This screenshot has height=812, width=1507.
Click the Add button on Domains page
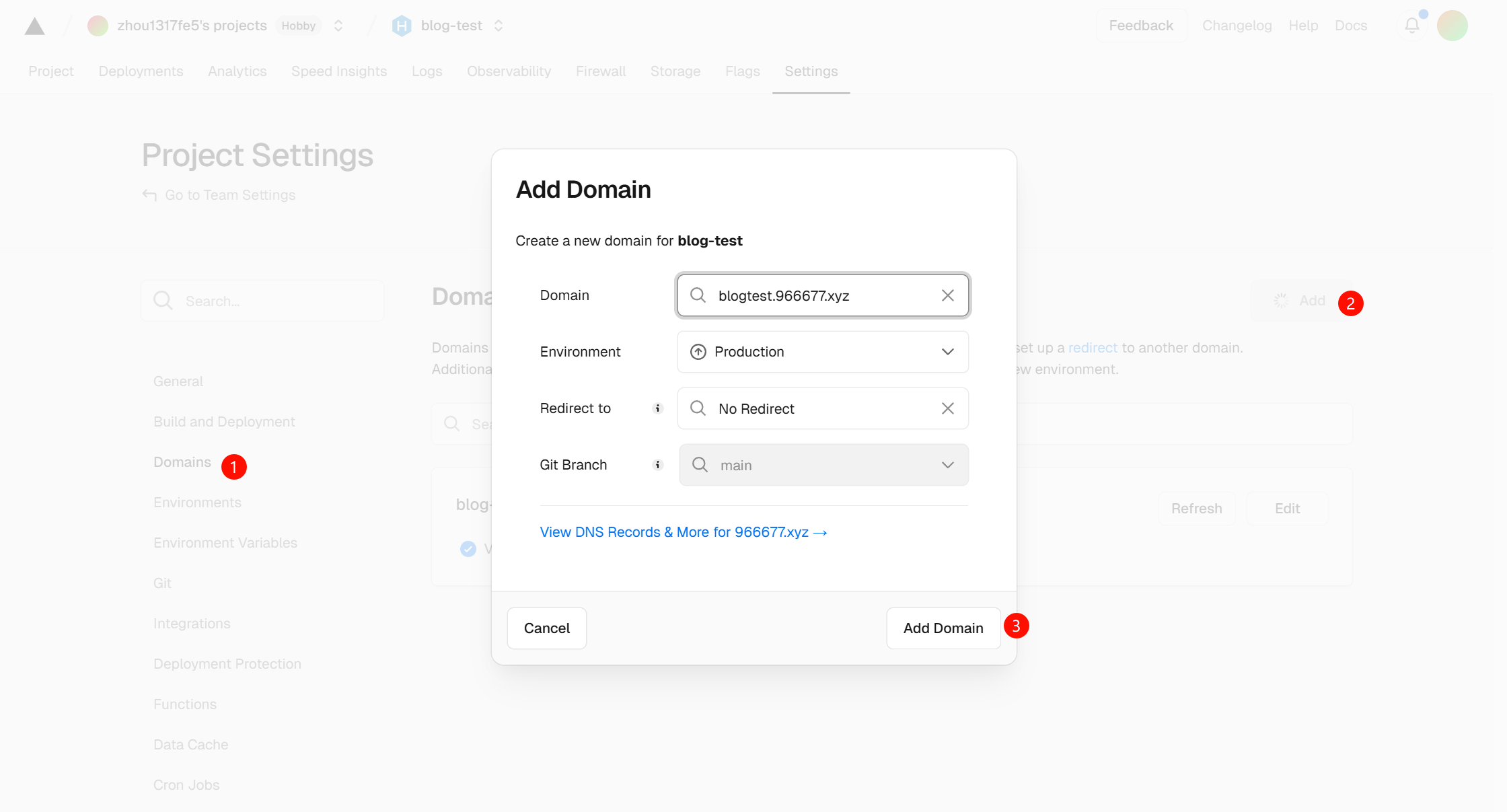point(1300,301)
